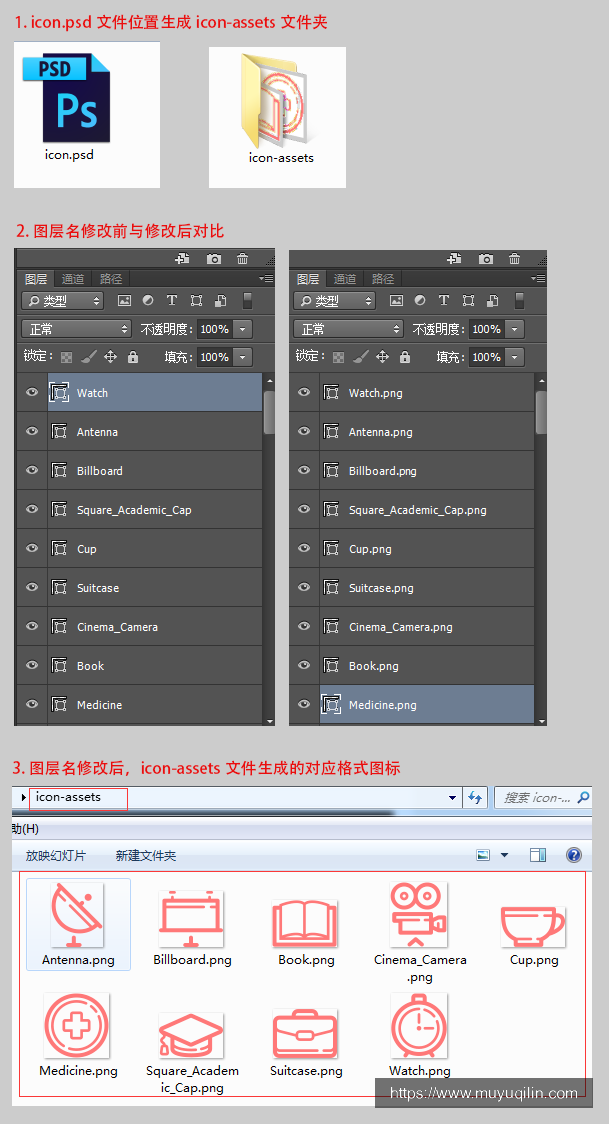This screenshot has width=609, height=1124.
Task: Select the 图层 tab in the Watch.png panel
Action: pos(308,279)
